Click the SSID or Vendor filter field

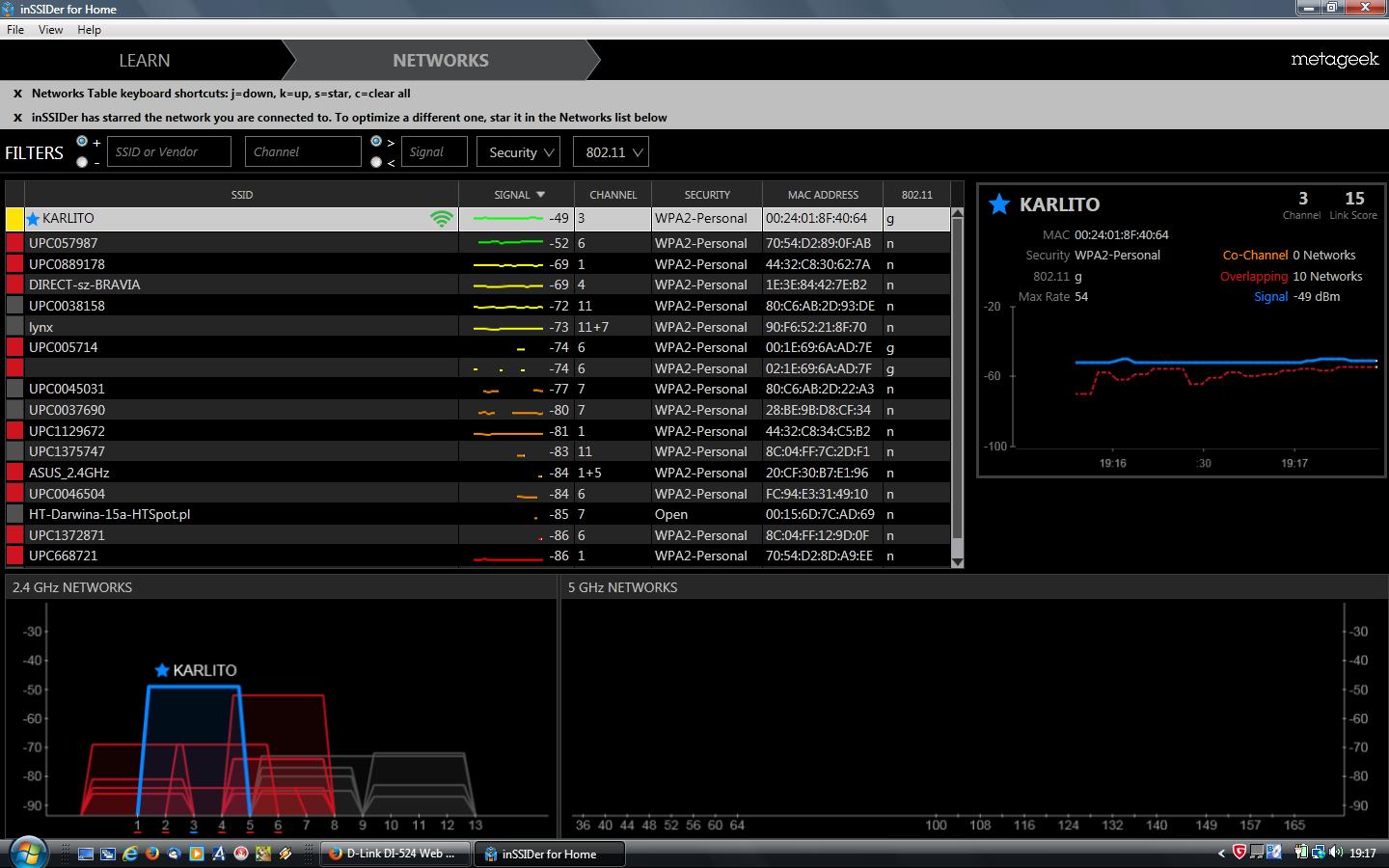(x=169, y=151)
